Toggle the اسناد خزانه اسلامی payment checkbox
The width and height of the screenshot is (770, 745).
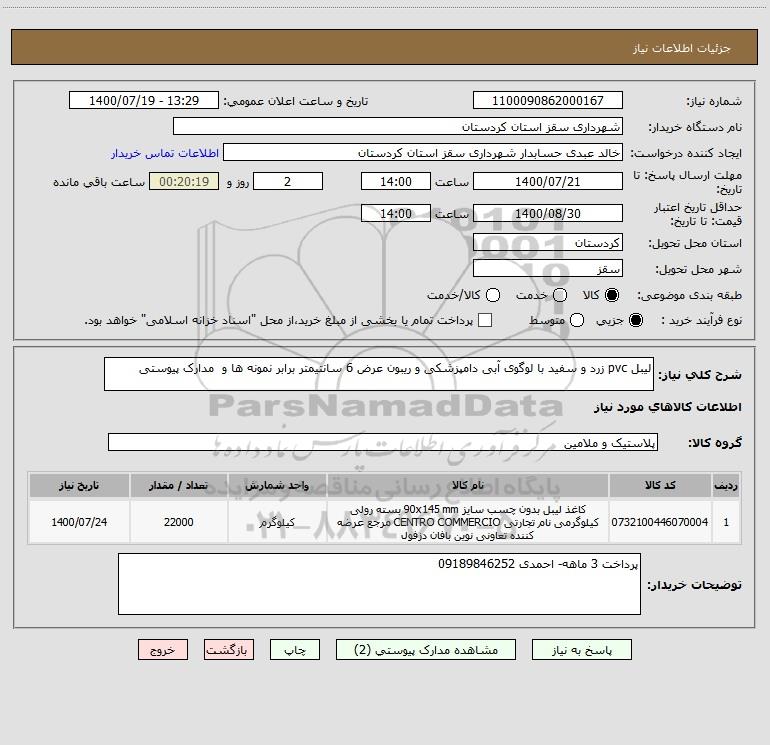click(x=485, y=320)
